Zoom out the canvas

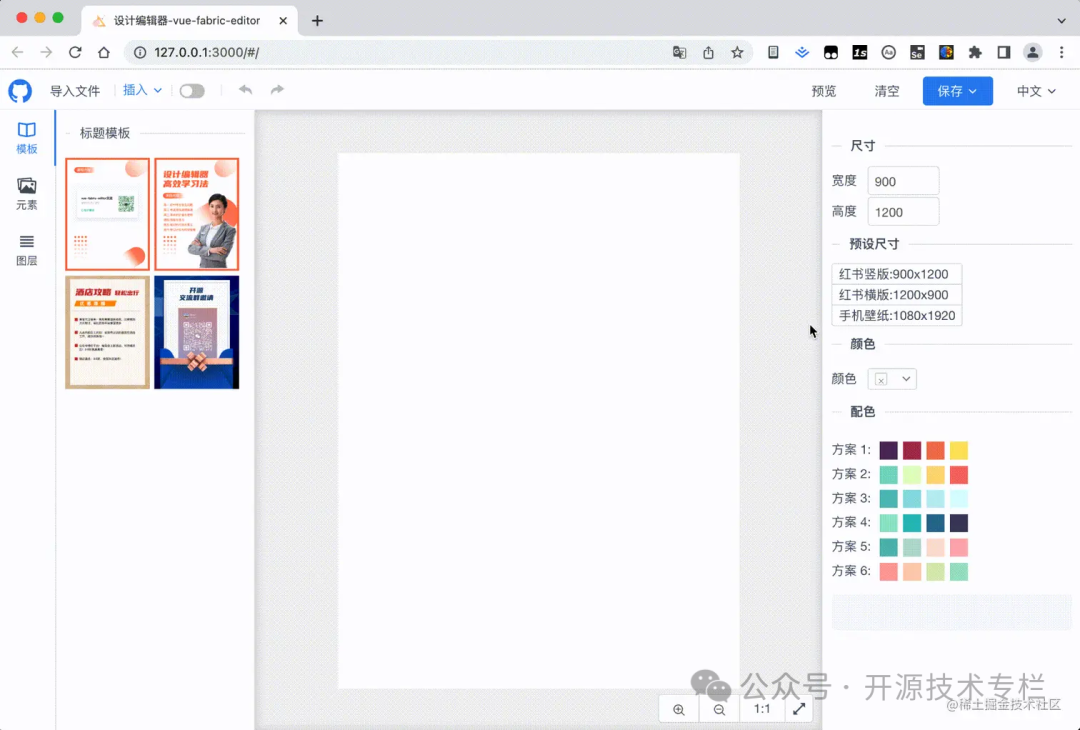tap(719, 709)
